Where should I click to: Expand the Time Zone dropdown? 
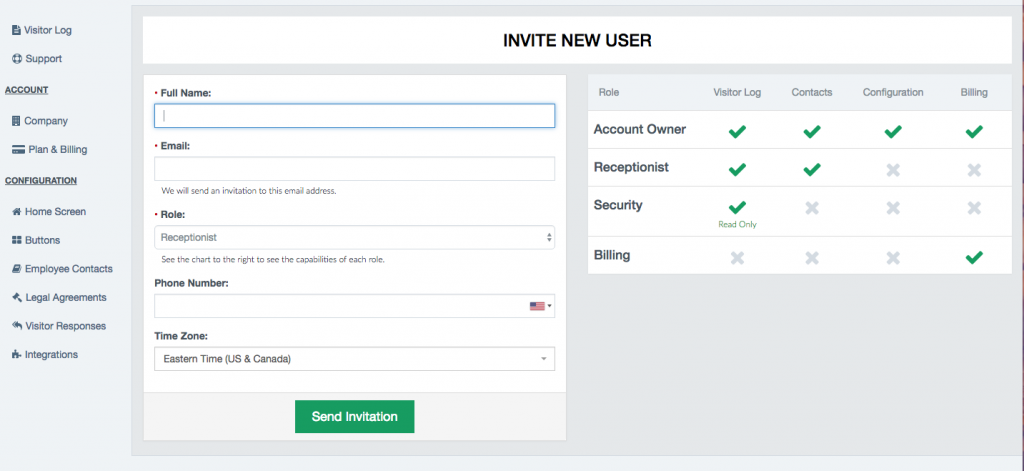355,359
